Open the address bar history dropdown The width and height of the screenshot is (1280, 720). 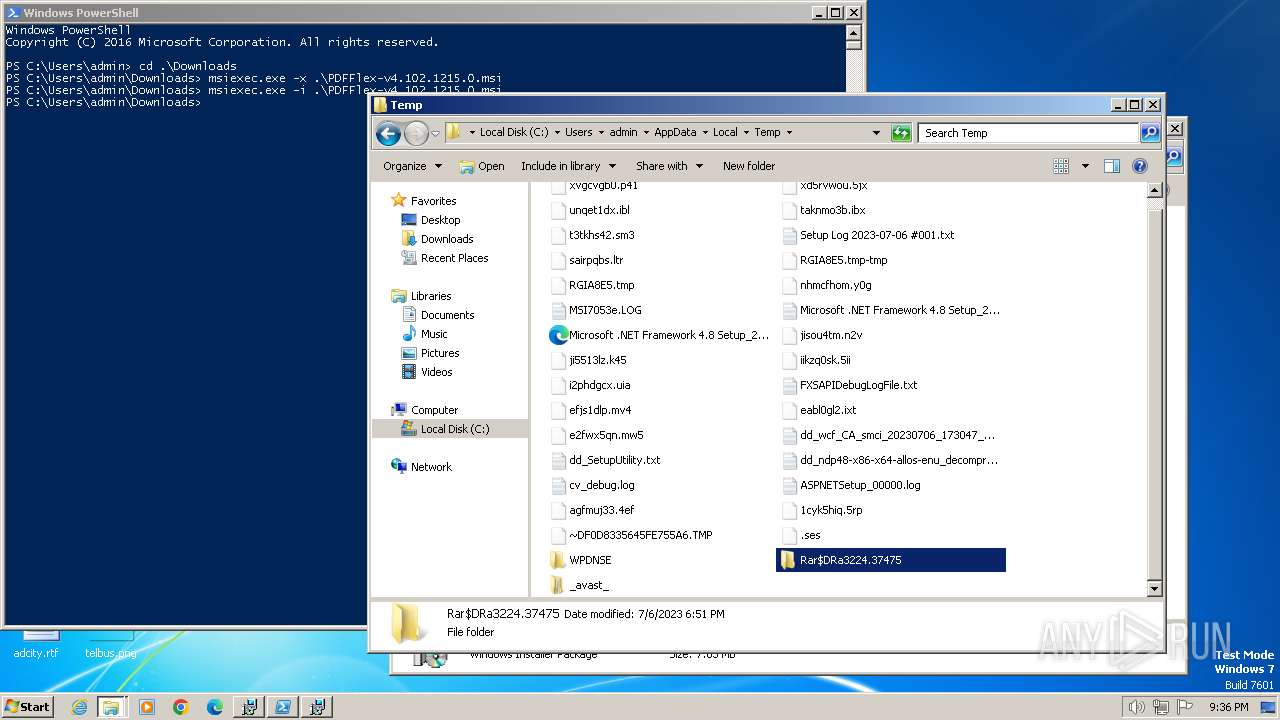point(876,132)
